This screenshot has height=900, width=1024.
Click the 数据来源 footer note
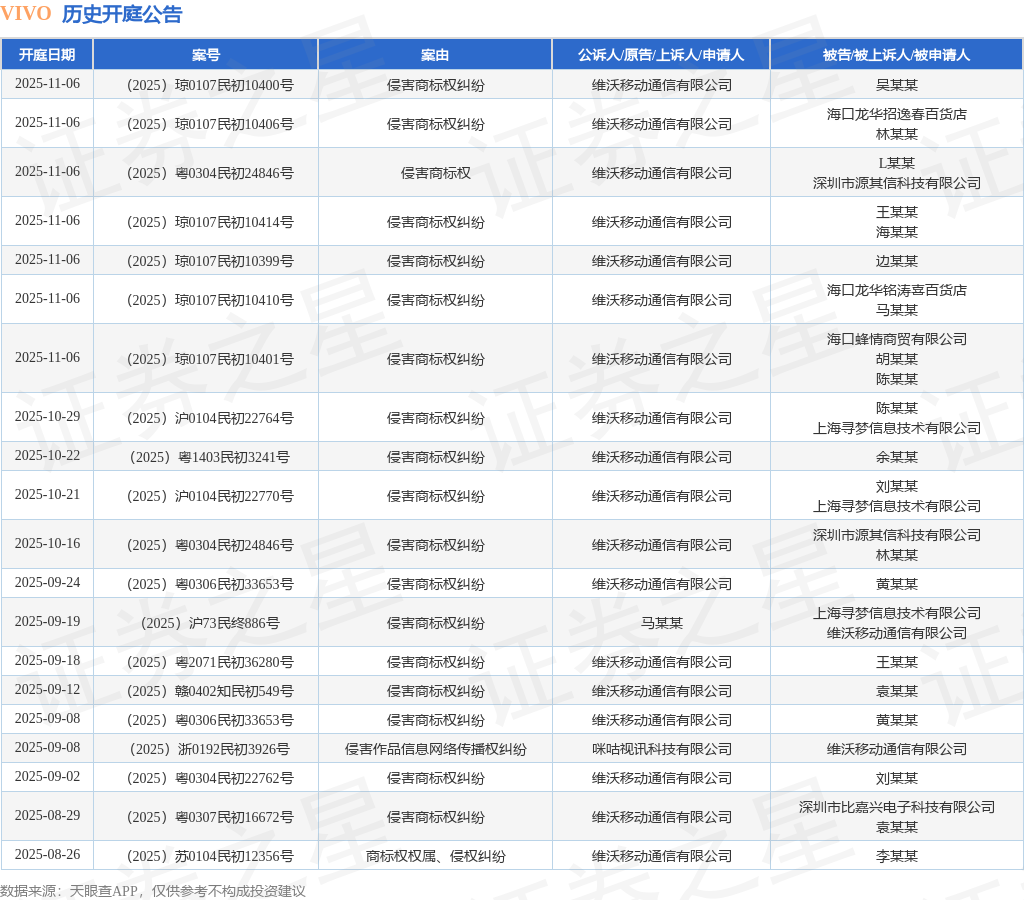153,891
